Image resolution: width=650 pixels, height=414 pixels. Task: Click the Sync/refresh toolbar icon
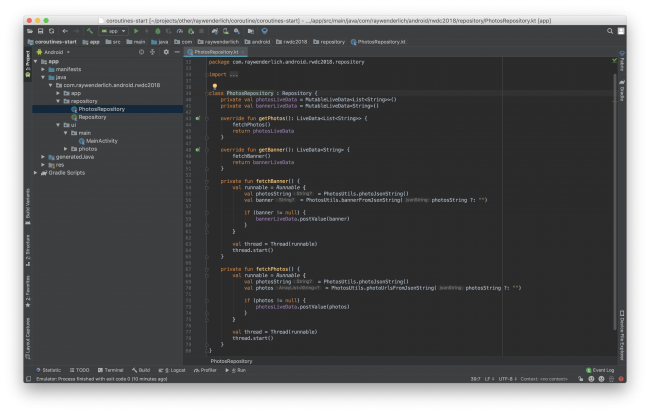click(x=51, y=31)
